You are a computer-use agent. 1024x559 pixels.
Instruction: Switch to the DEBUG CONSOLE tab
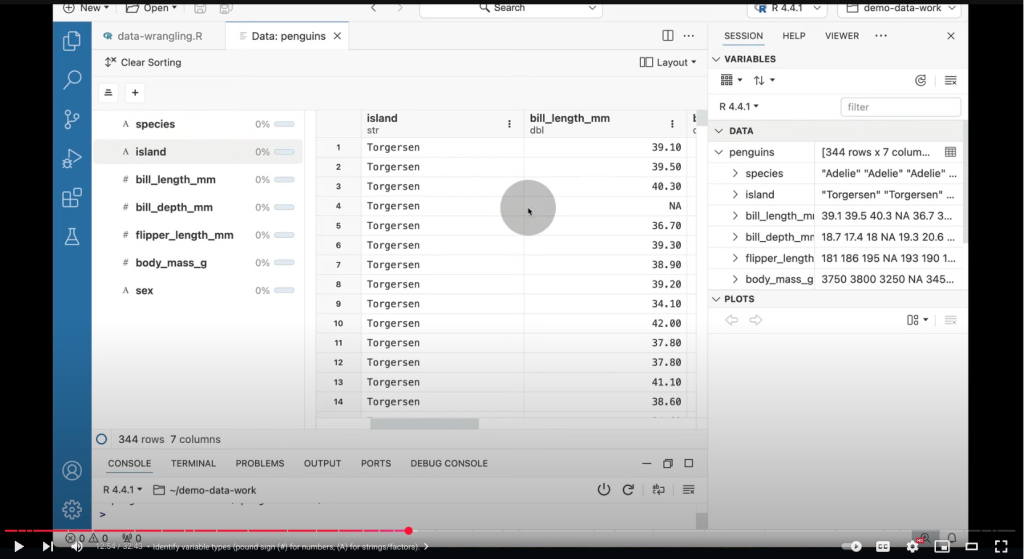(x=449, y=463)
